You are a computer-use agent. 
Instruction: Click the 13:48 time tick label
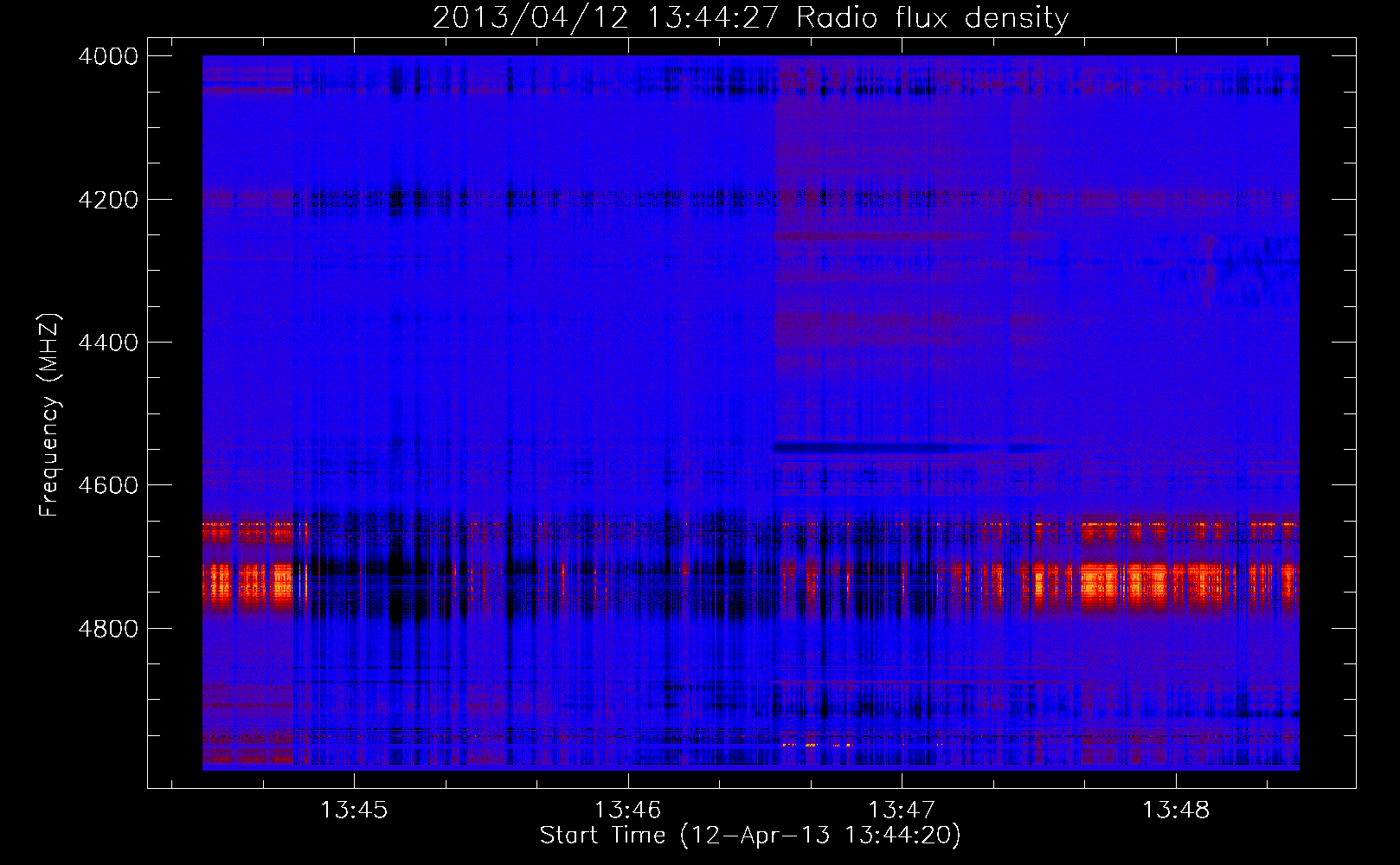coord(1176,810)
